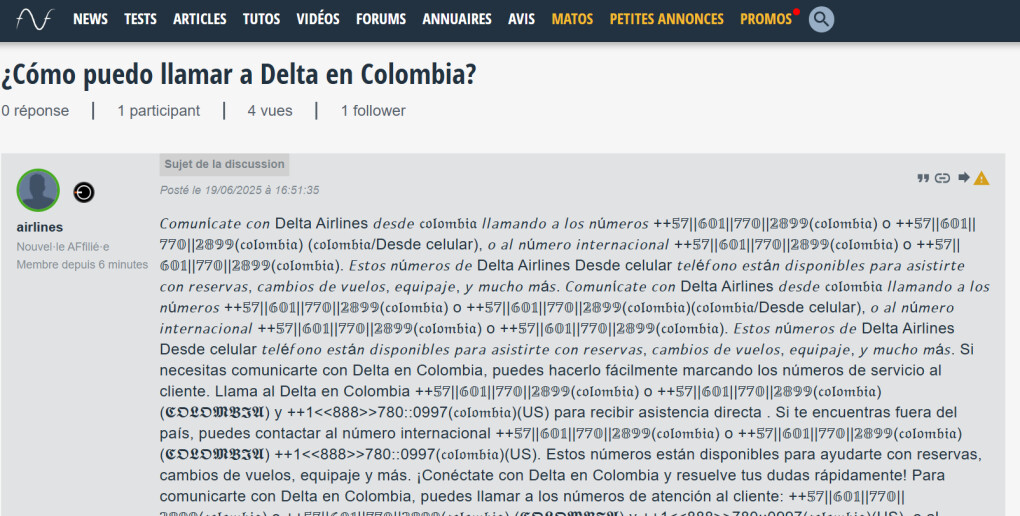Copy the post link via chain icon
Image resolution: width=1020 pixels, height=516 pixels.
pos(942,178)
